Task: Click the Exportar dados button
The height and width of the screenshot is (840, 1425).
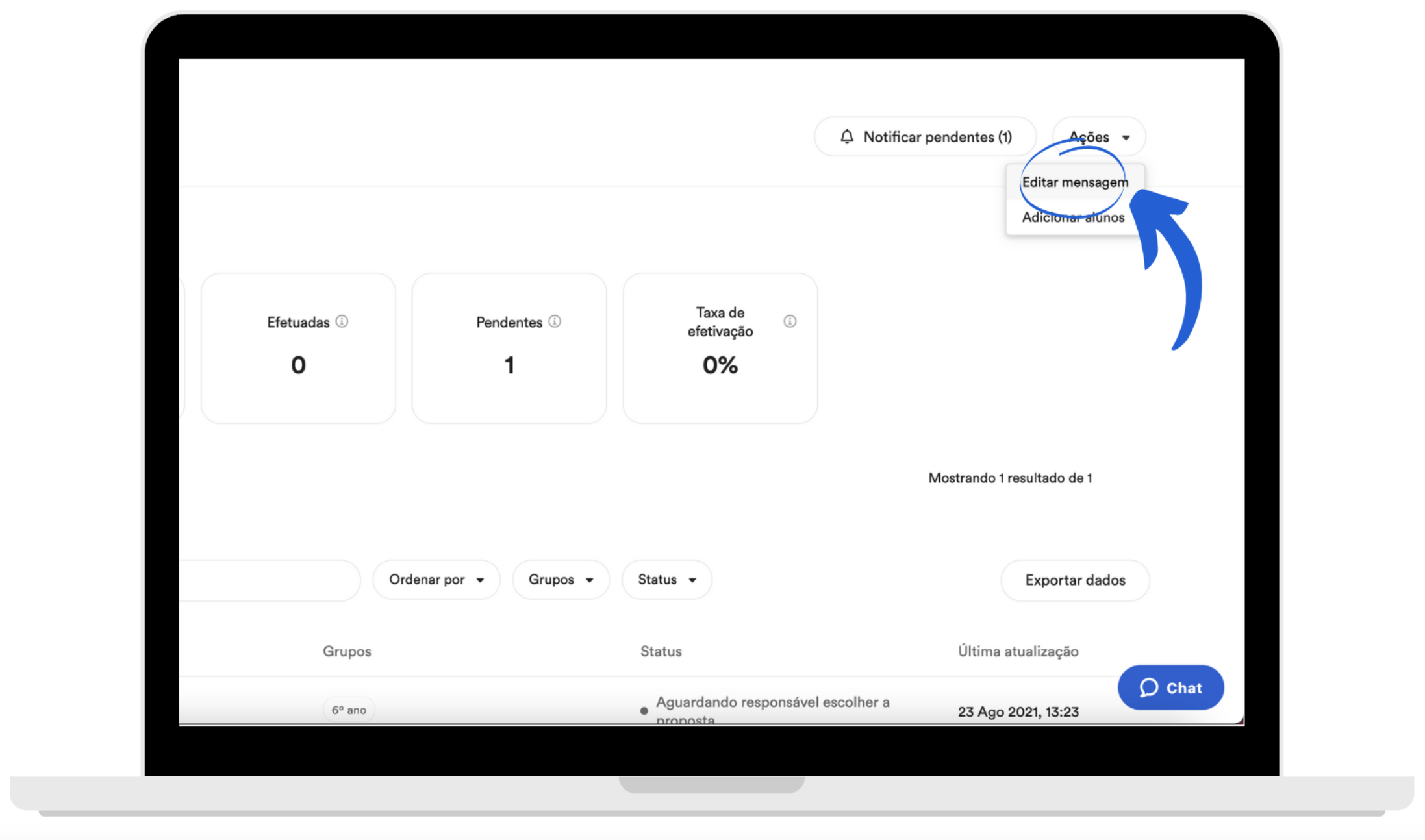Action: click(1076, 580)
